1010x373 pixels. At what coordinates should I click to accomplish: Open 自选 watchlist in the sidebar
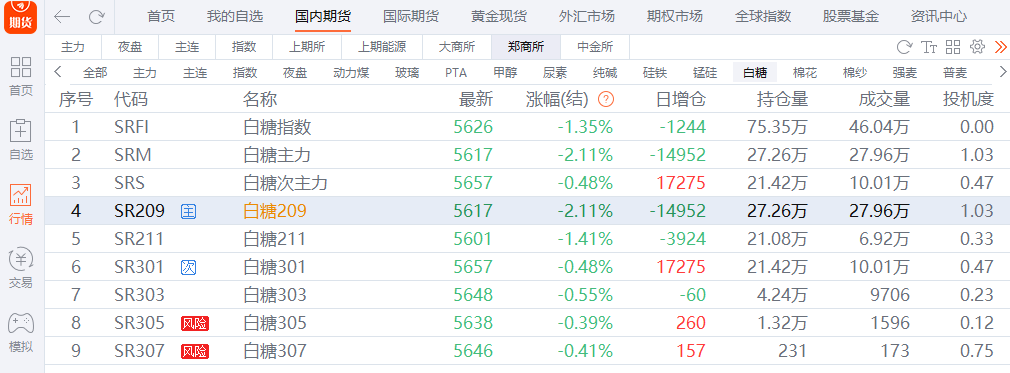(x=21, y=140)
